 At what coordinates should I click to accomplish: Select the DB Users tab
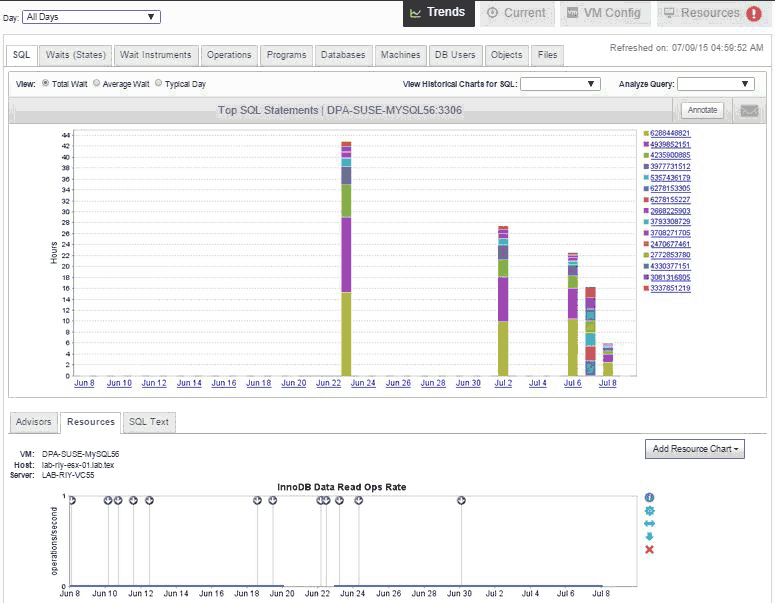click(x=455, y=55)
